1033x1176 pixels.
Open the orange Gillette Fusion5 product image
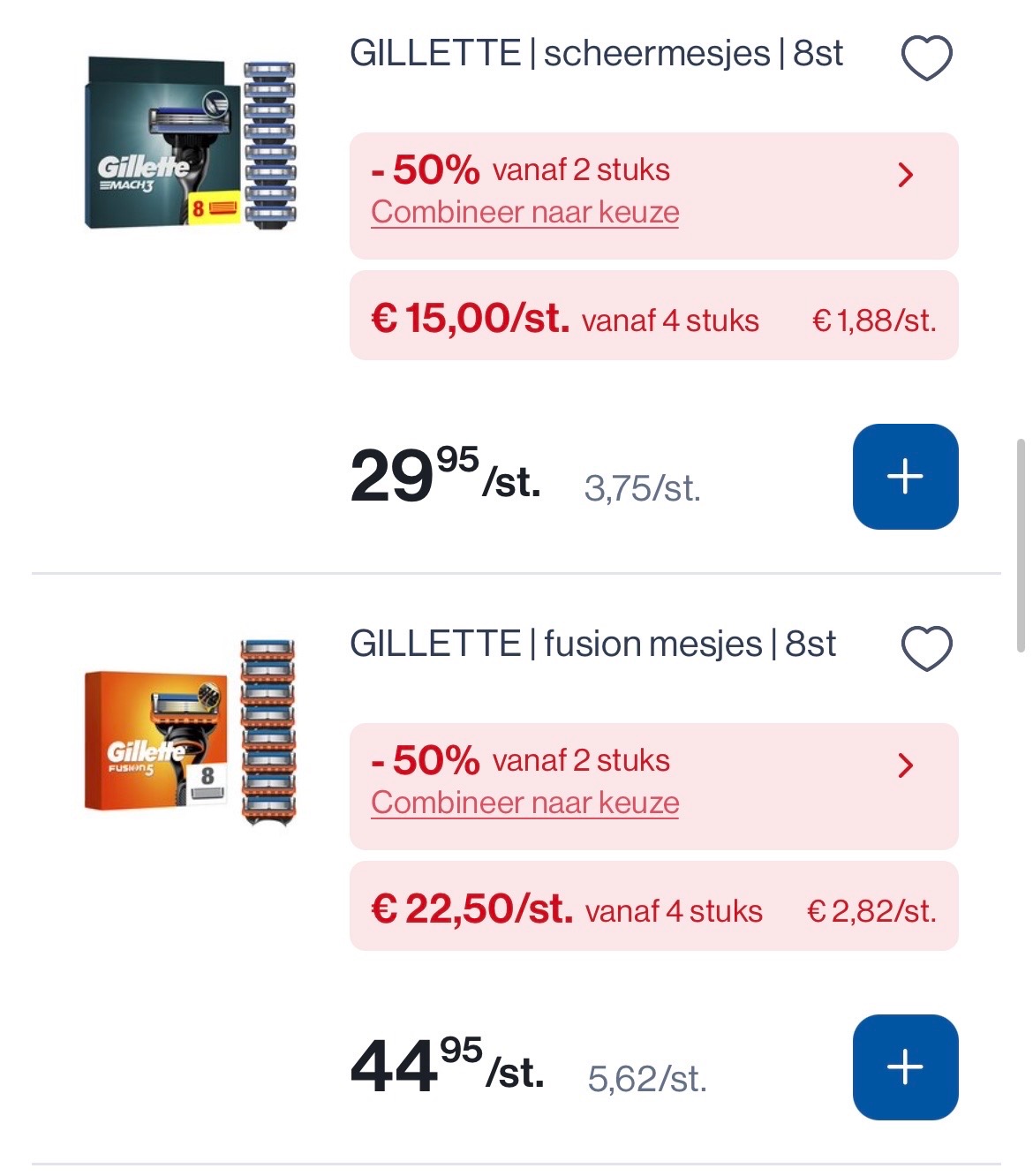190,735
